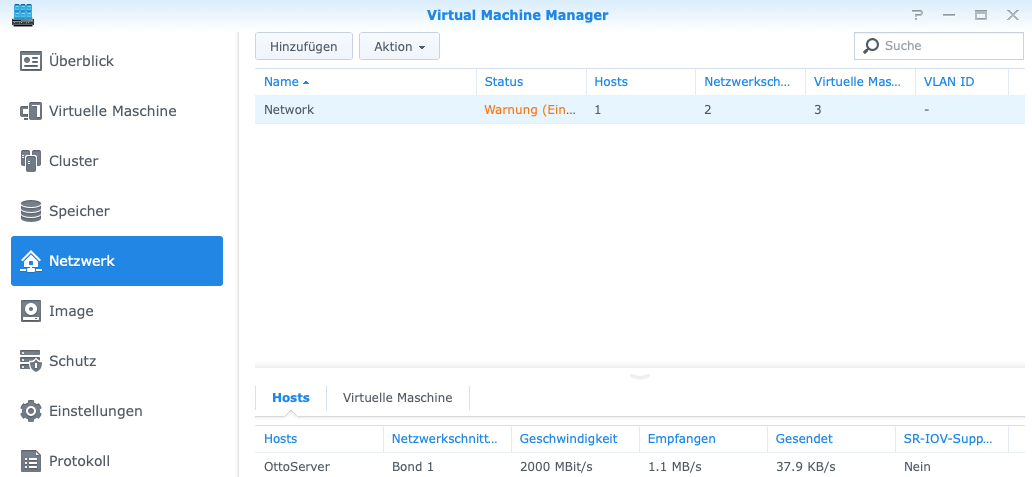Select the Netzwerk sidebar entry
This screenshot has height=477, width=1032.
click(x=117, y=261)
